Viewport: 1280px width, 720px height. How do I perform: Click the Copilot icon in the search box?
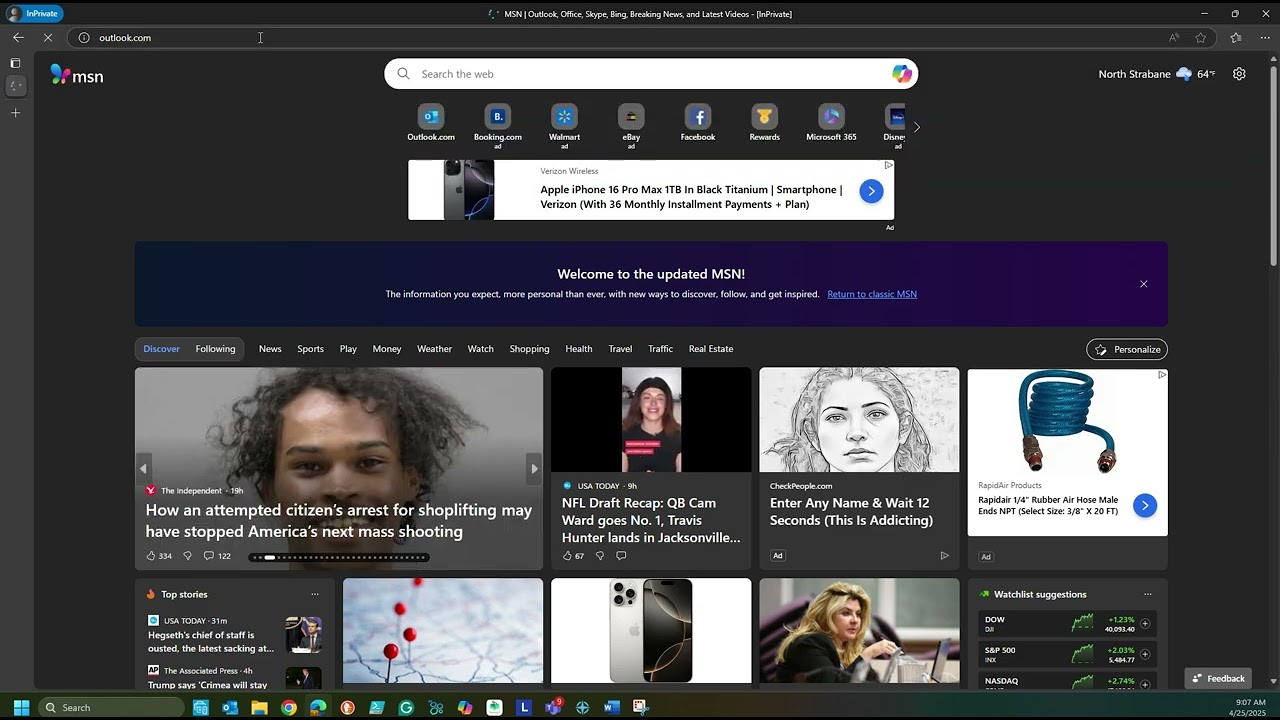coord(902,73)
